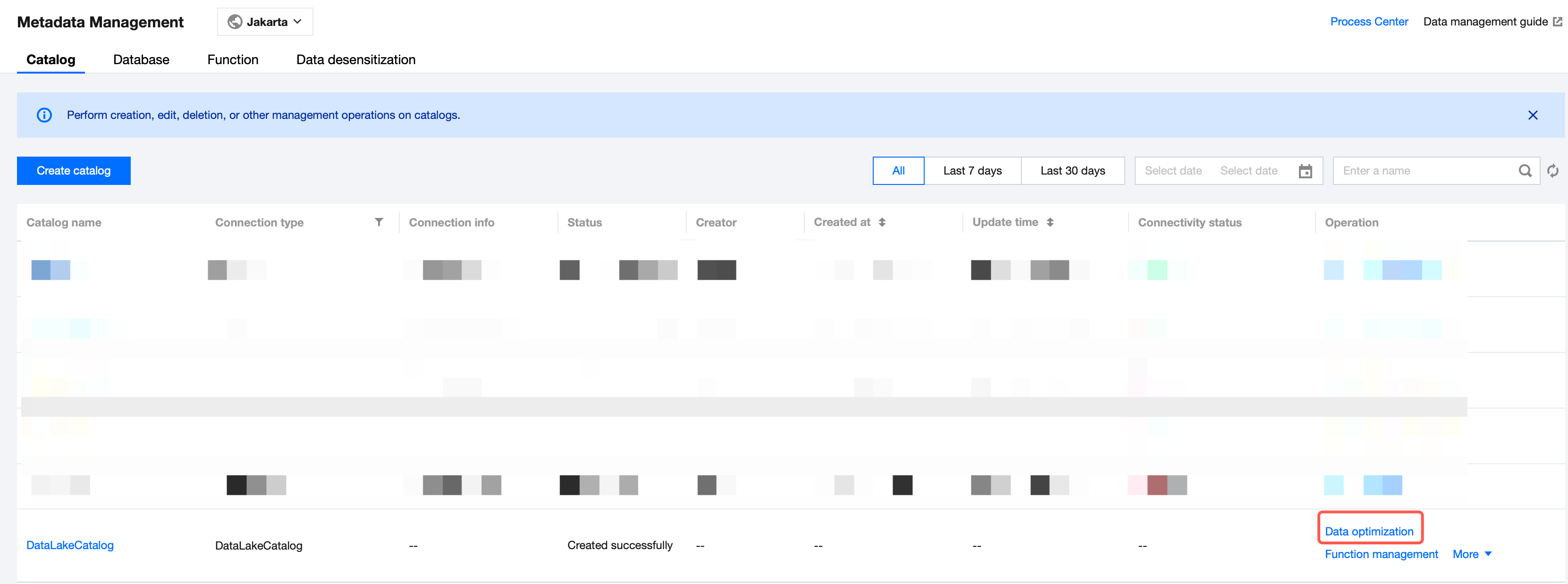
Task: Switch to the Data desensitization tab
Action: pos(355,59)
